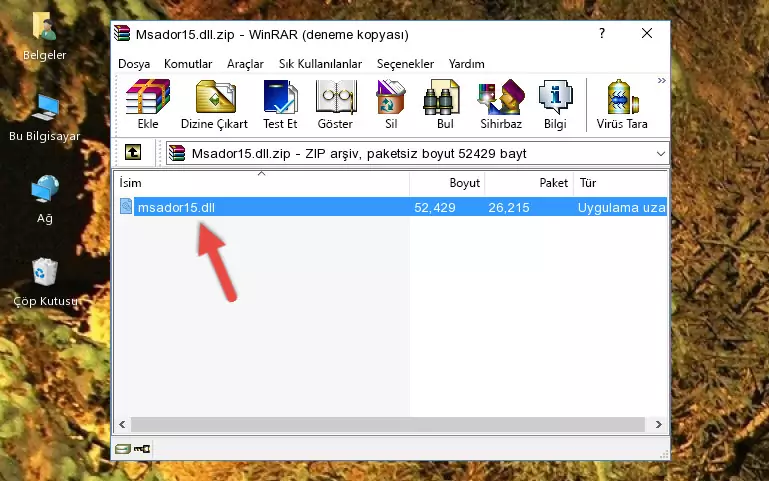Click the disk drive status bar icon
This screenshot has width=769, height=481.
tap(123, 449)
